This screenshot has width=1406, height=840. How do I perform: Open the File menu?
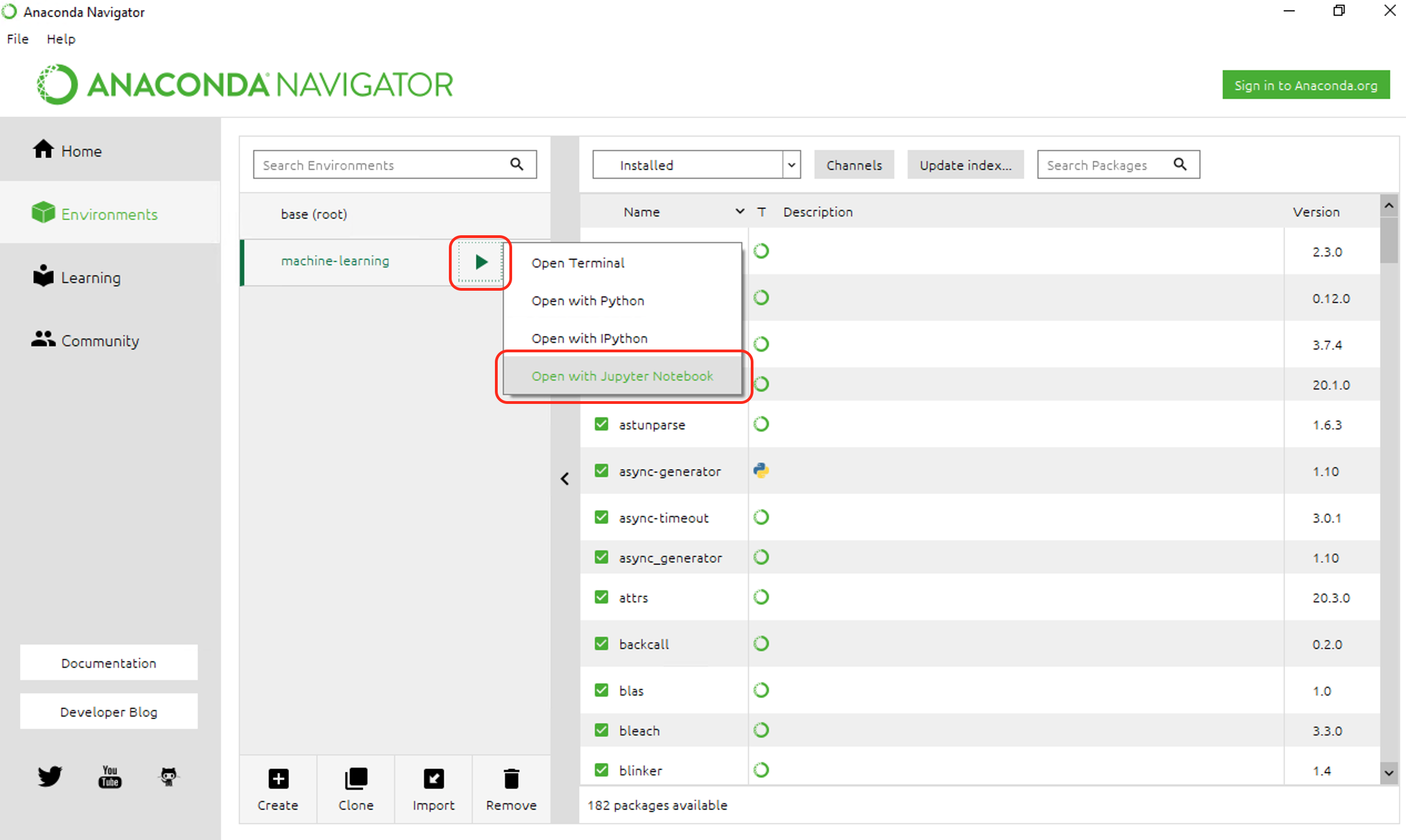click(18, 39)
